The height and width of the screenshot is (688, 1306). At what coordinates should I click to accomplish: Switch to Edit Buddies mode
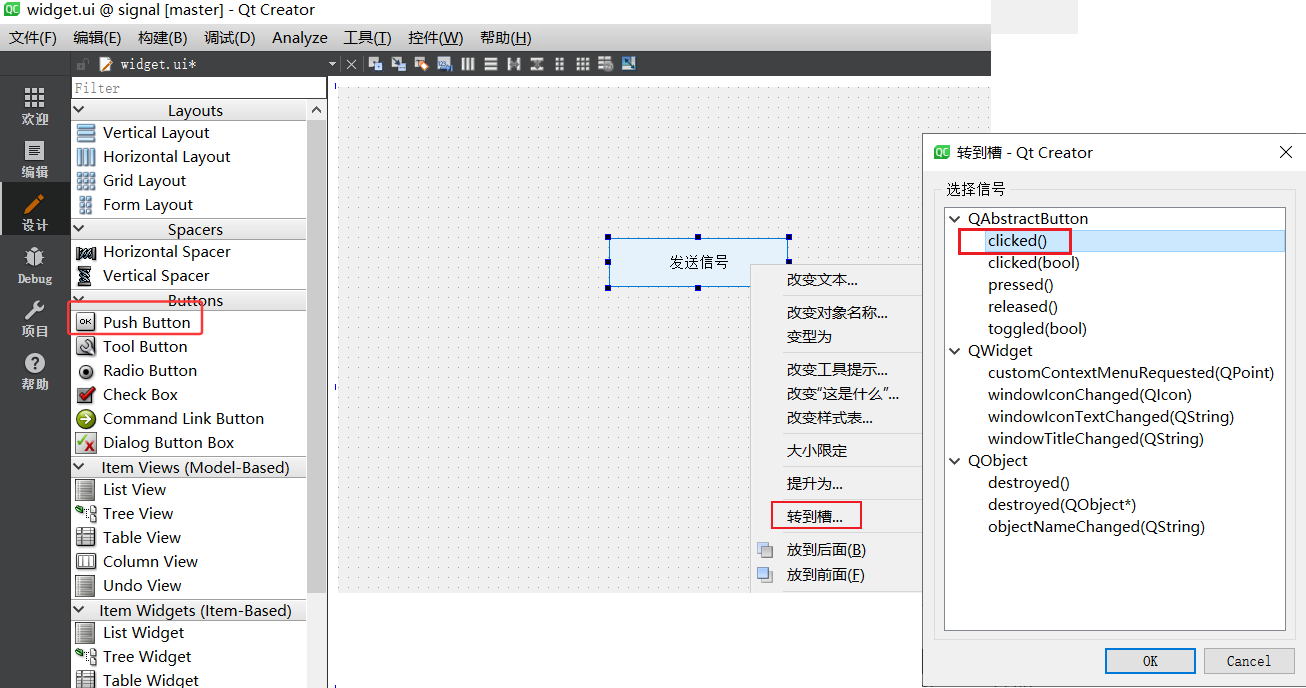tap(421, 64)
